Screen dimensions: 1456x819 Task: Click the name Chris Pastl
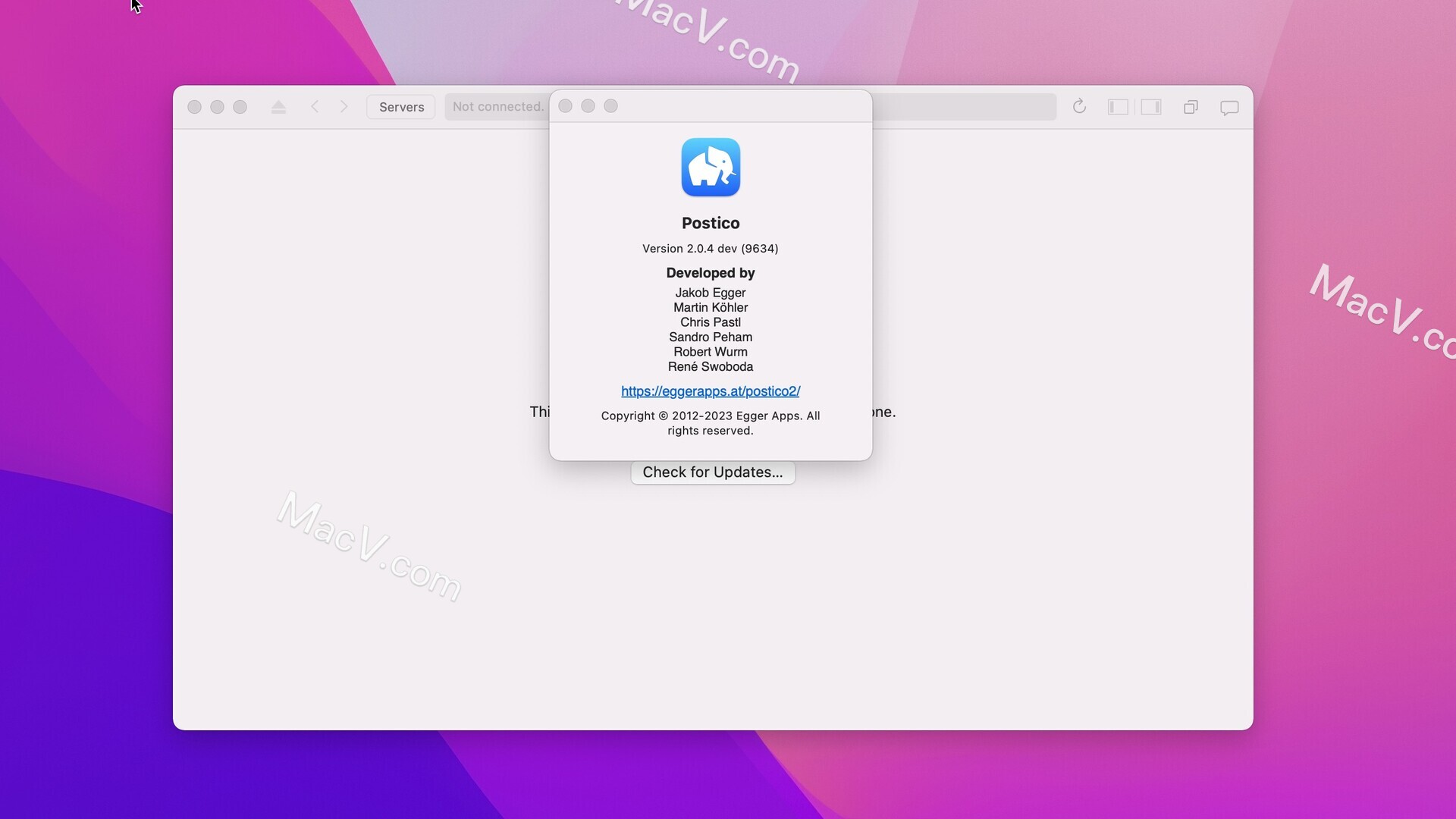coord(711,322)
